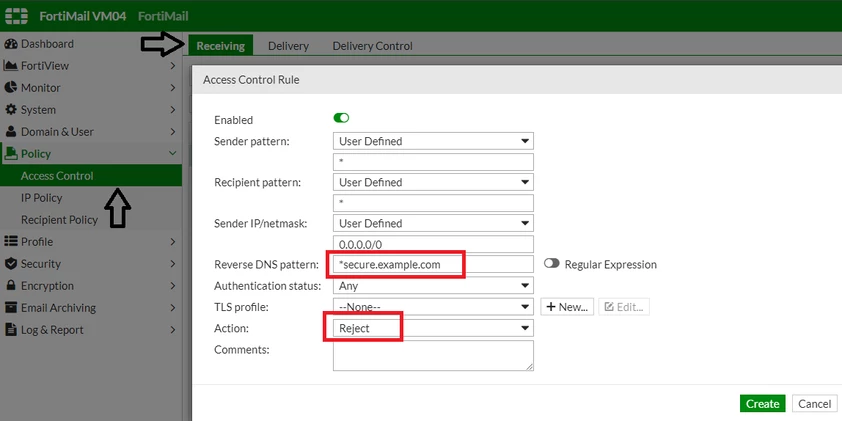Click the Policy icon in sidebar
This screenshot has width=842, height=421.
[x=11, y=154]
